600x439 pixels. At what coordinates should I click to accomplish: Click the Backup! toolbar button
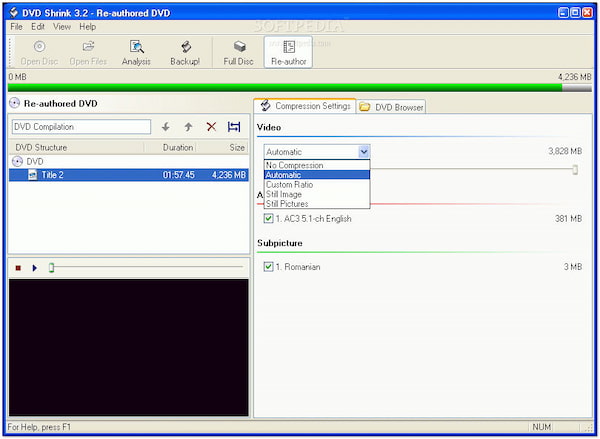[185, 52]
